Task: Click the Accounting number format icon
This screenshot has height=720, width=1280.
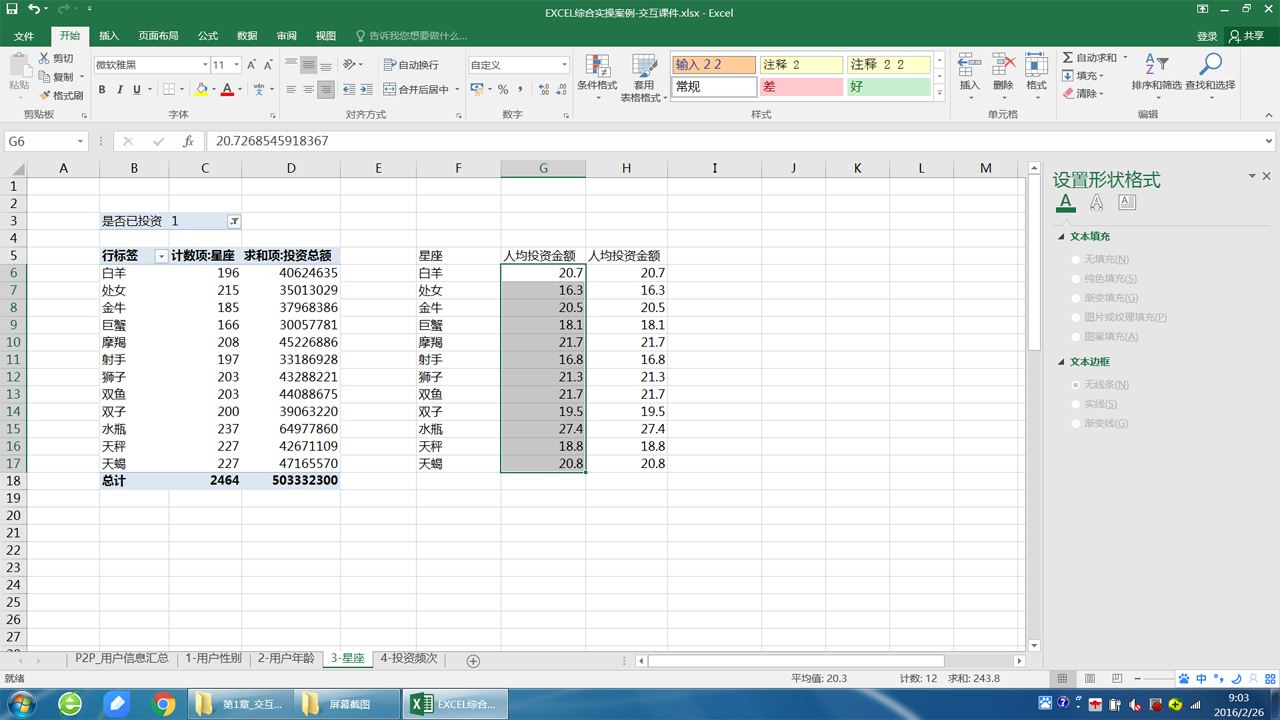Action: click(x=477, y=90)
